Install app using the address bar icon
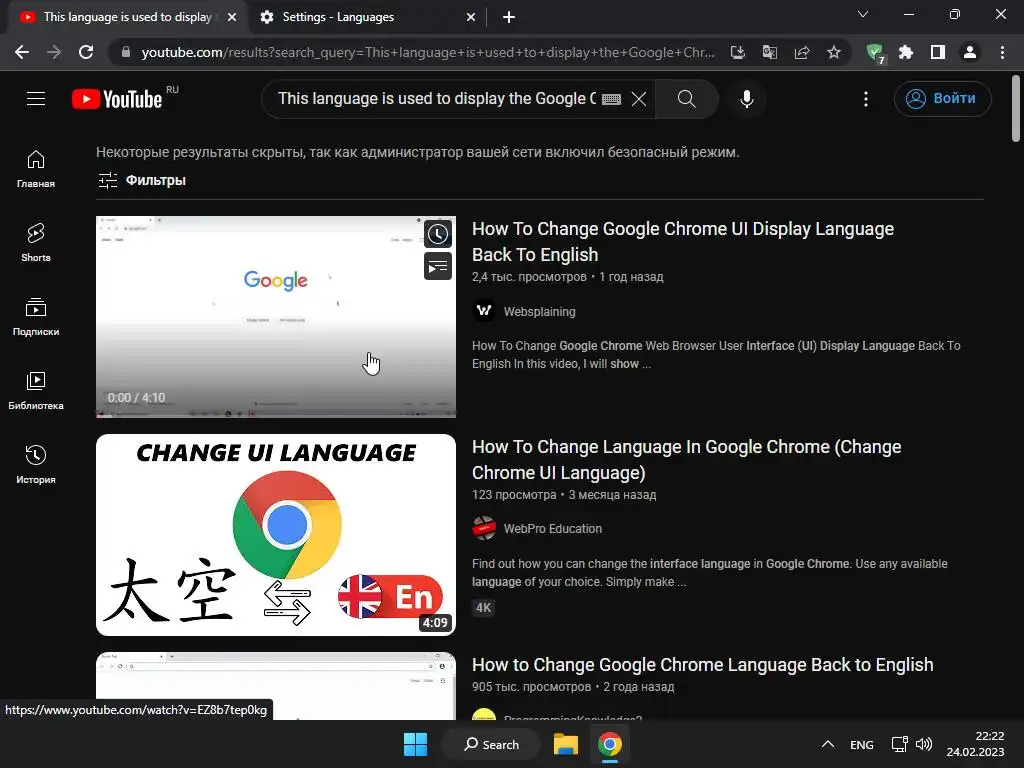 tap(738, 52)
